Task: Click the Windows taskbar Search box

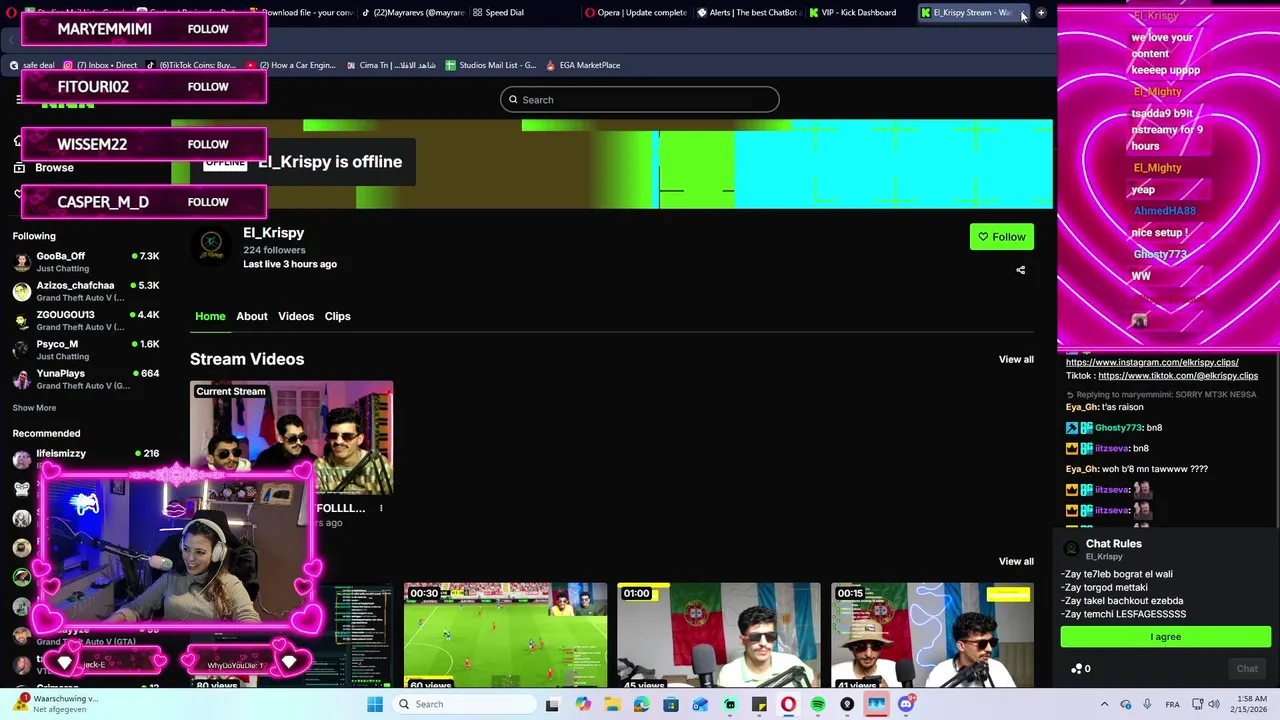Action: (464, 704)
